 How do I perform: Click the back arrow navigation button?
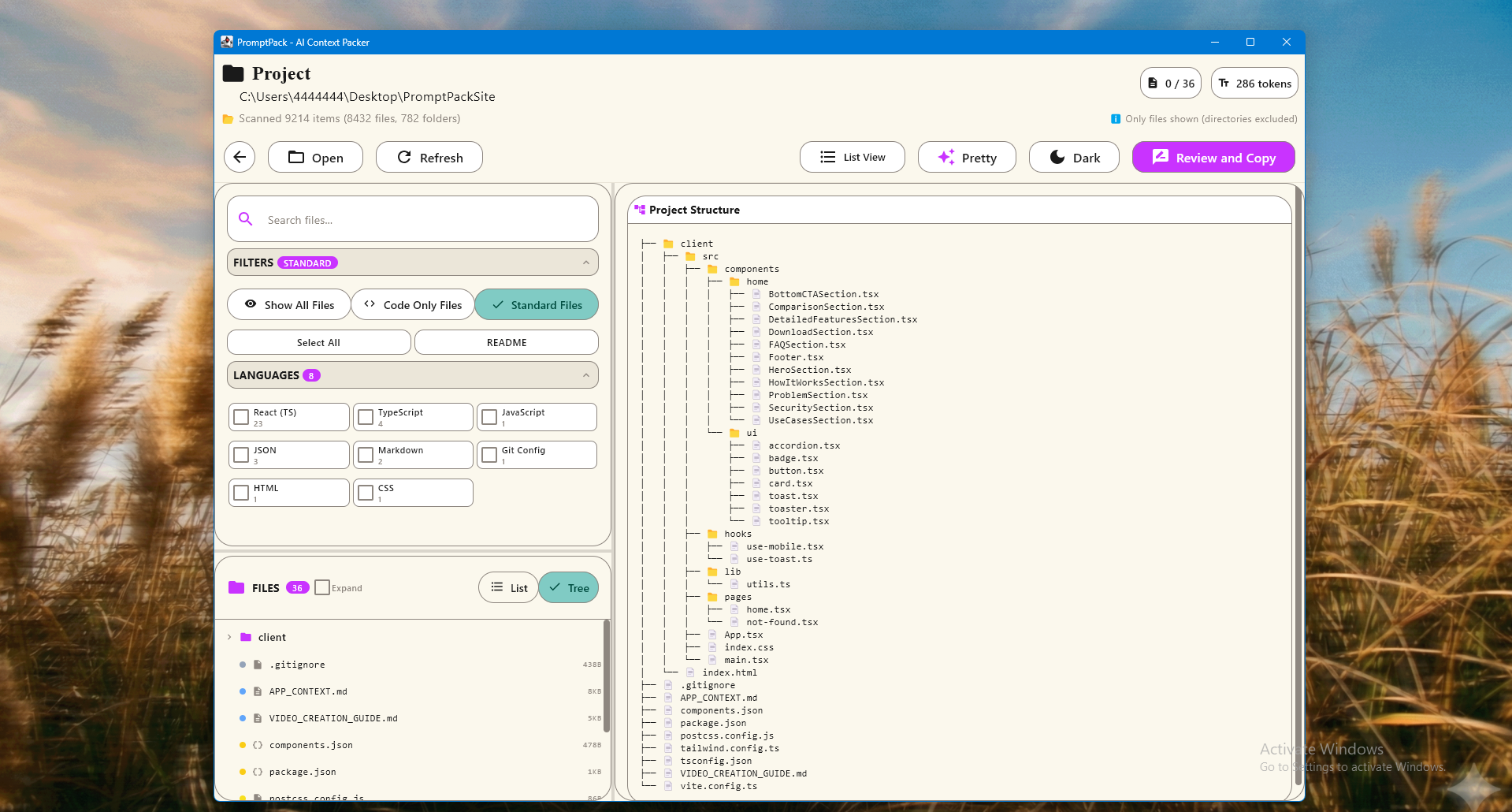click(x=240, y=157)
